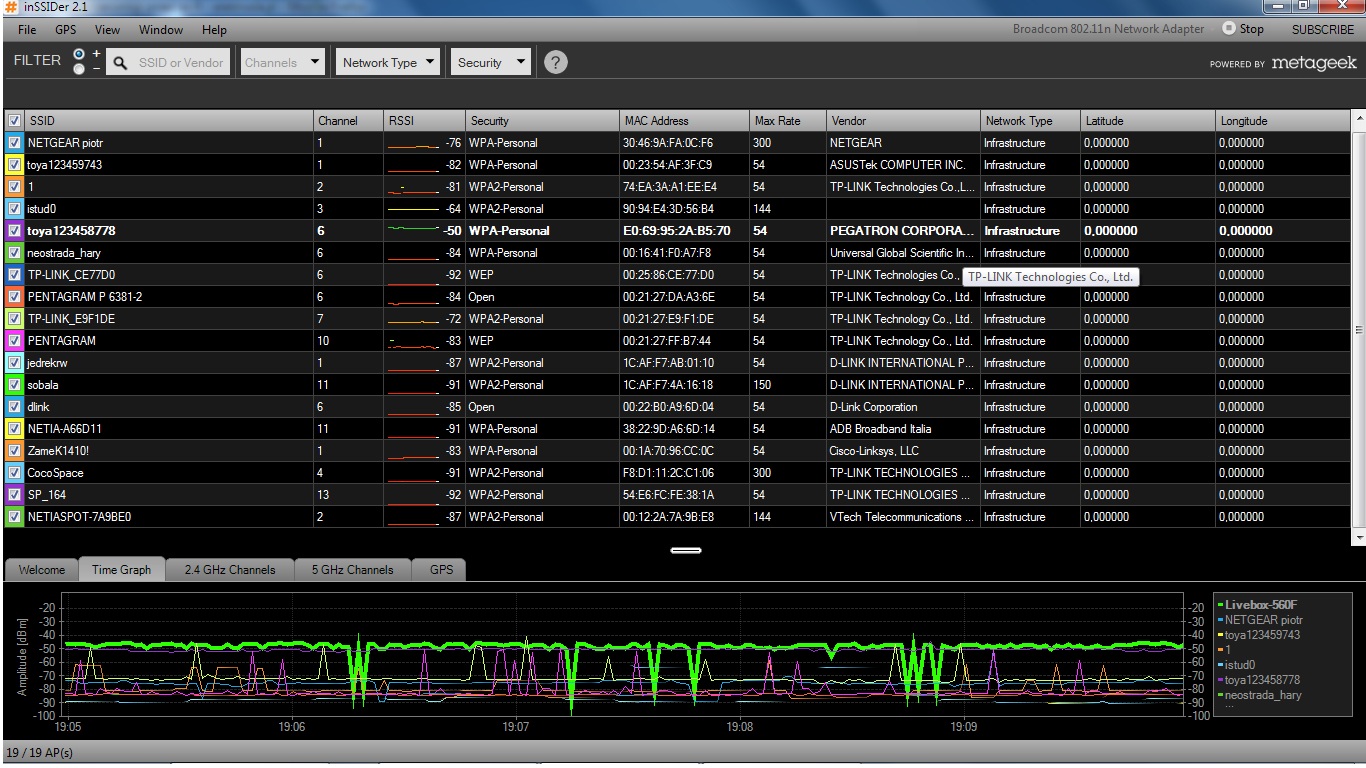
Task: Click the Livebox-560F green legend swatch
Action: click(x=1221, y=605)
